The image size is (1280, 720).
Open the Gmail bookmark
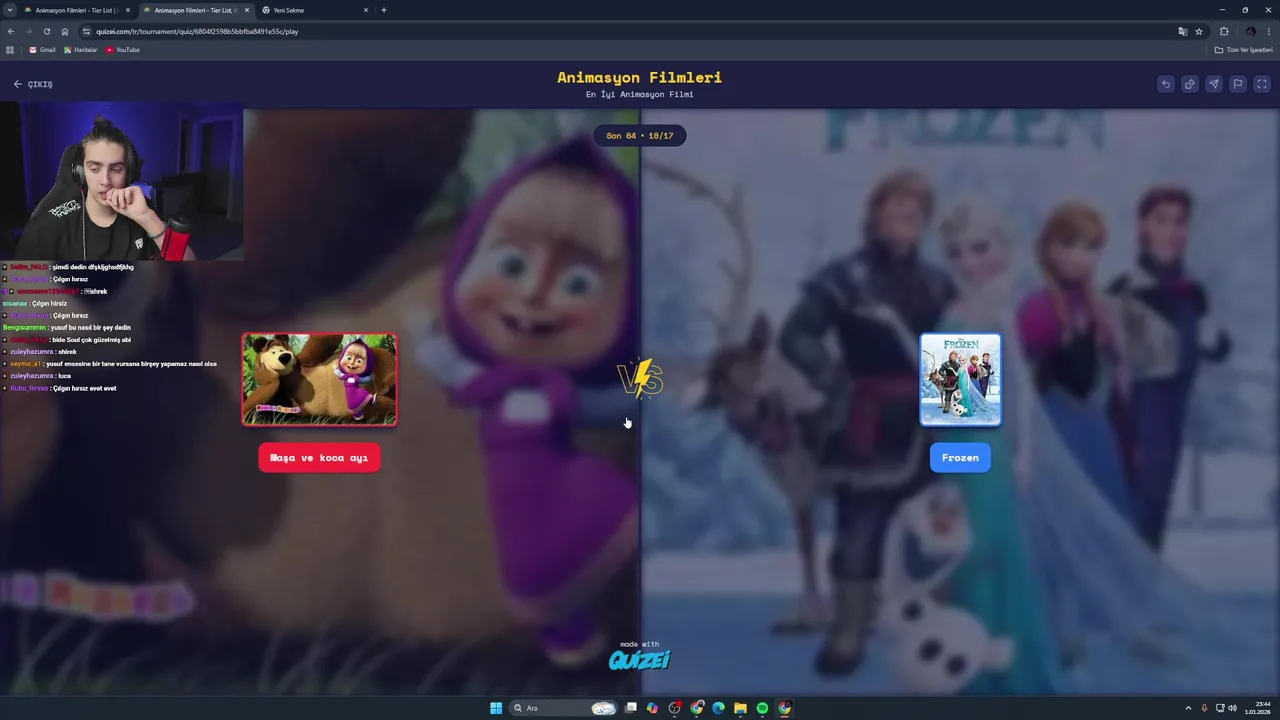42,50
